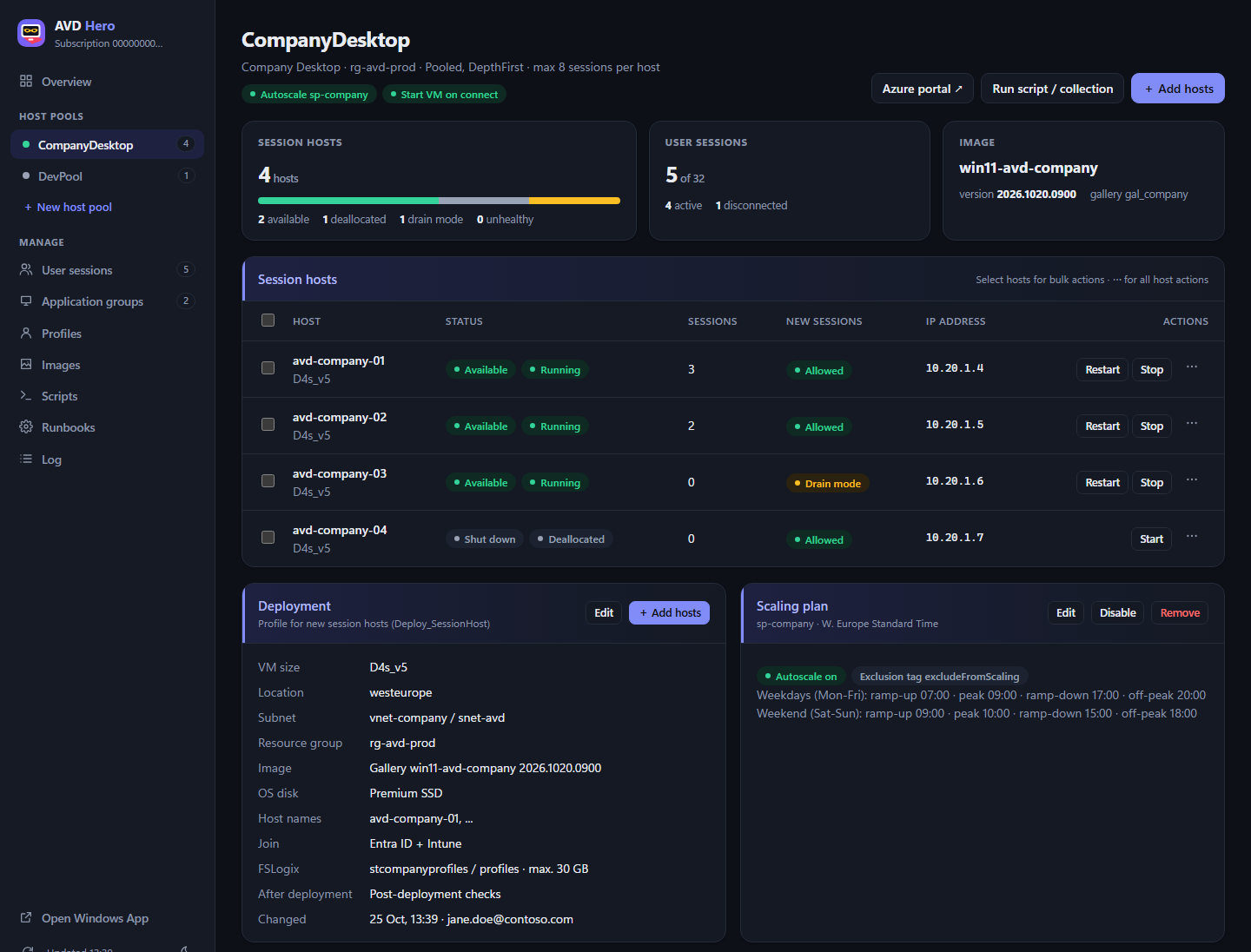Click the Allowed badge for avd-company-02
This screenshot has width=1251, height=952.
tap(819, 426)
